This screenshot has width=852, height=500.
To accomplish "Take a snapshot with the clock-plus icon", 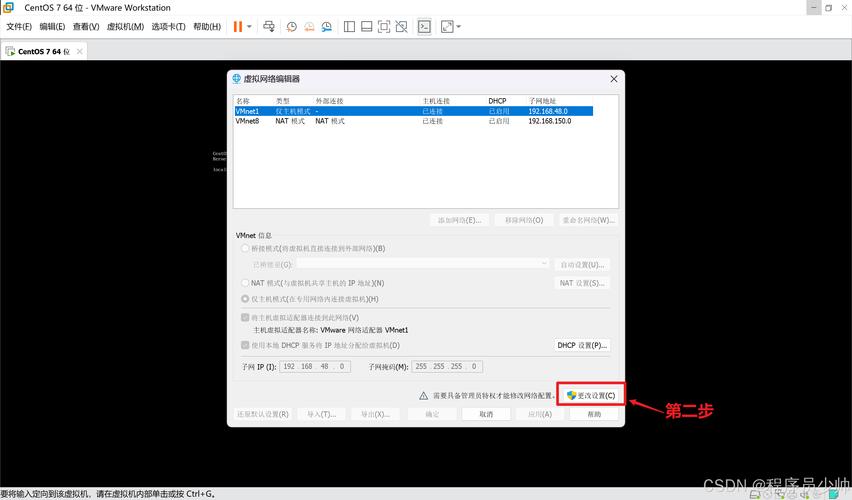I will tap(292, 27).
